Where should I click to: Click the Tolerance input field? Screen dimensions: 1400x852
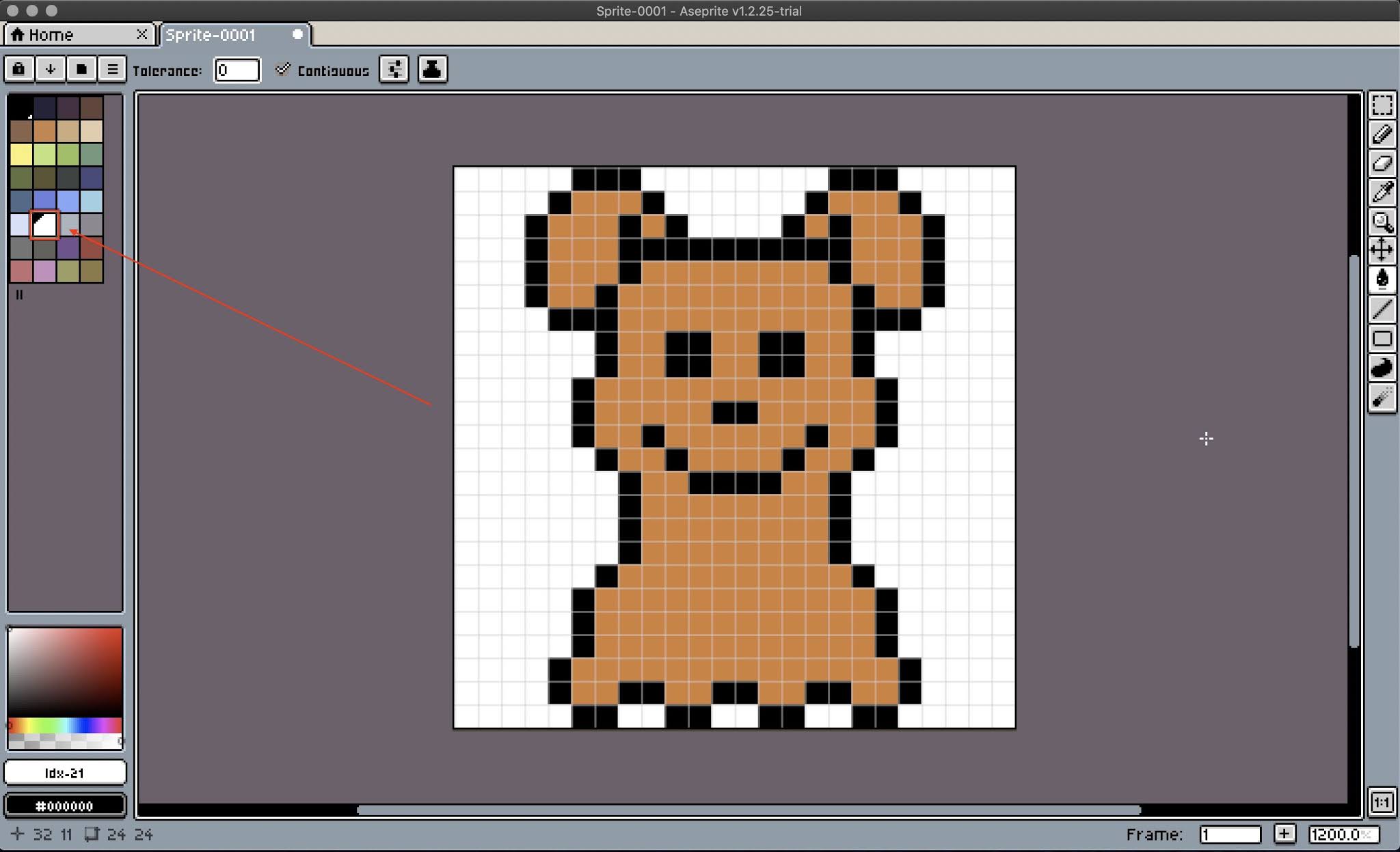pyautogui.click(x=237, y=70)
